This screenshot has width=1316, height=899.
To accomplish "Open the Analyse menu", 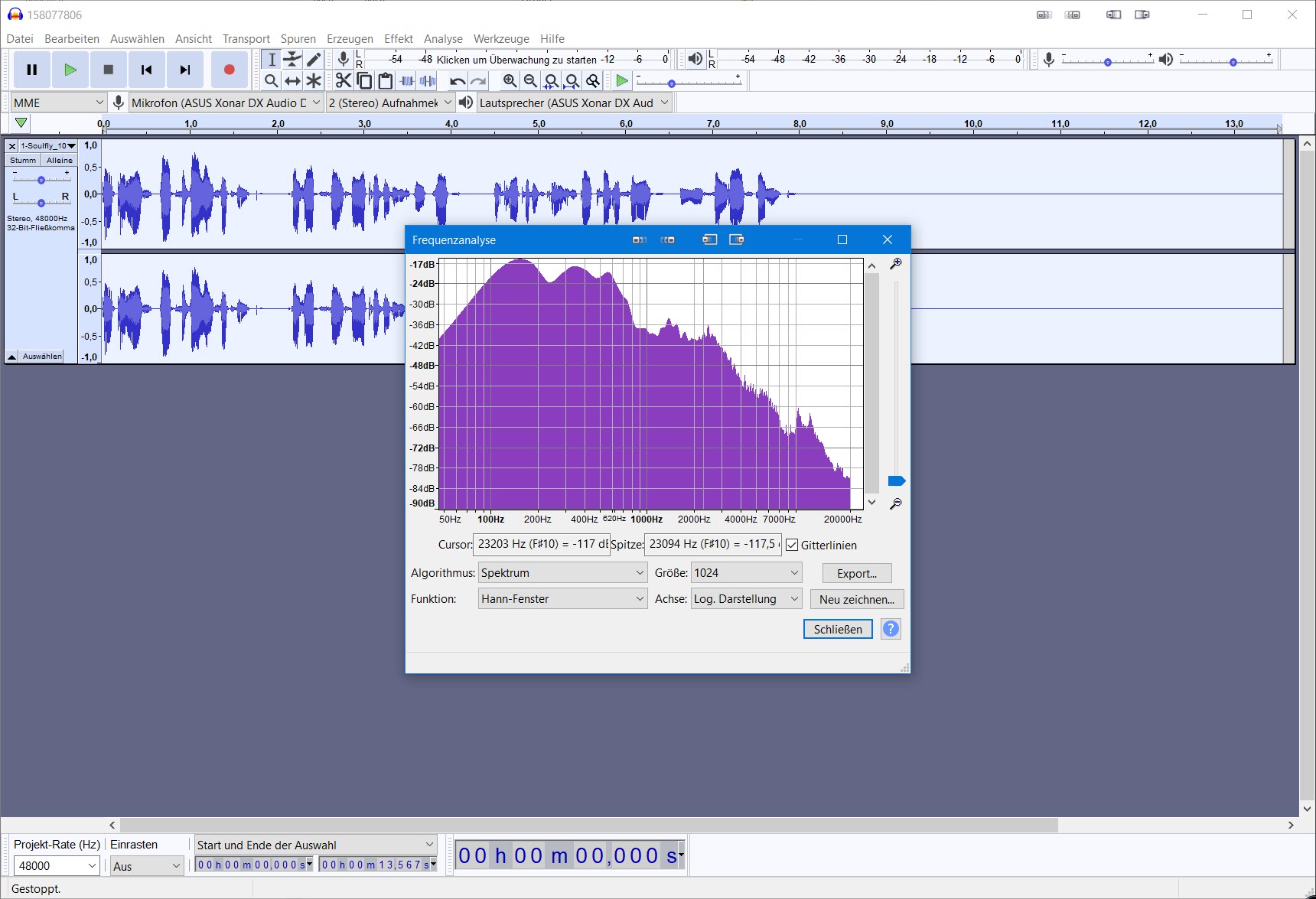I will point(443,39).
